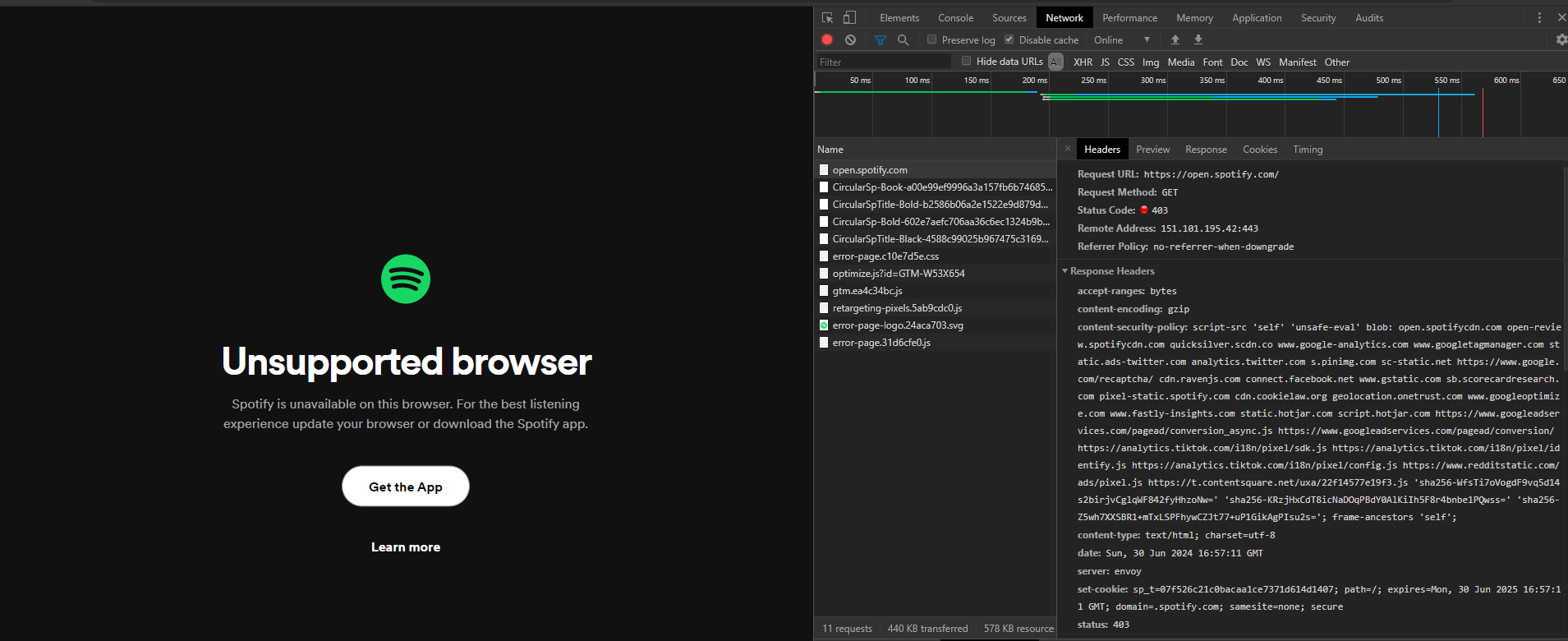Clear the network log

click(x=850, y=39)
